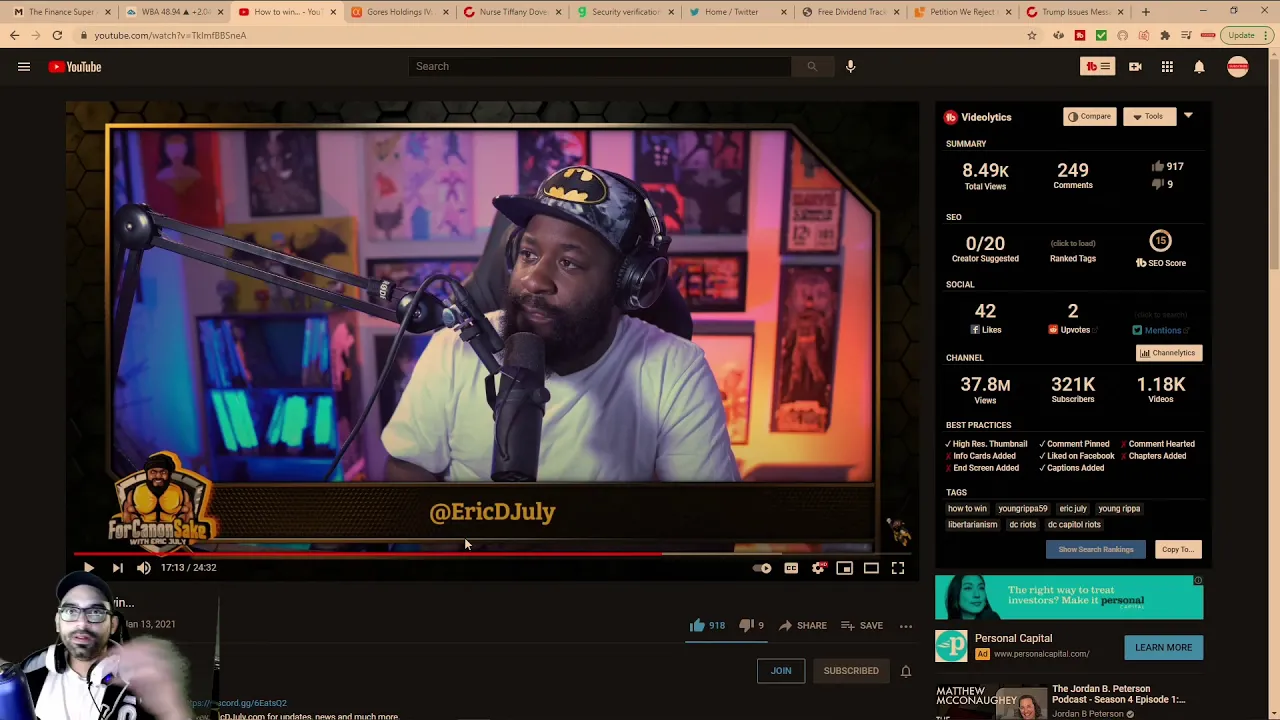Switch to the WBA 48.94 tab

click(172, 12)
